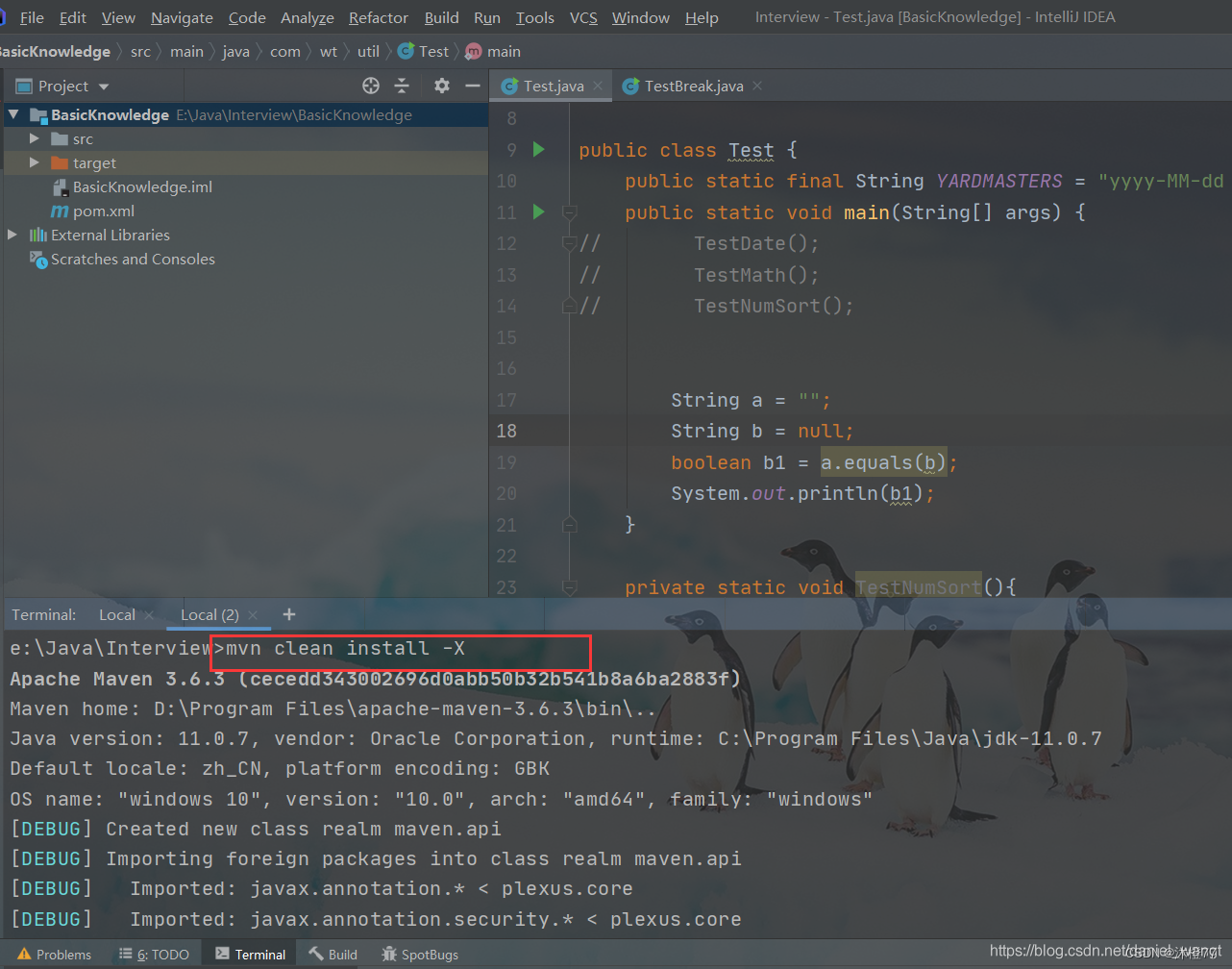
Task: Open the Build menu
Action: (x=441, y=17)
